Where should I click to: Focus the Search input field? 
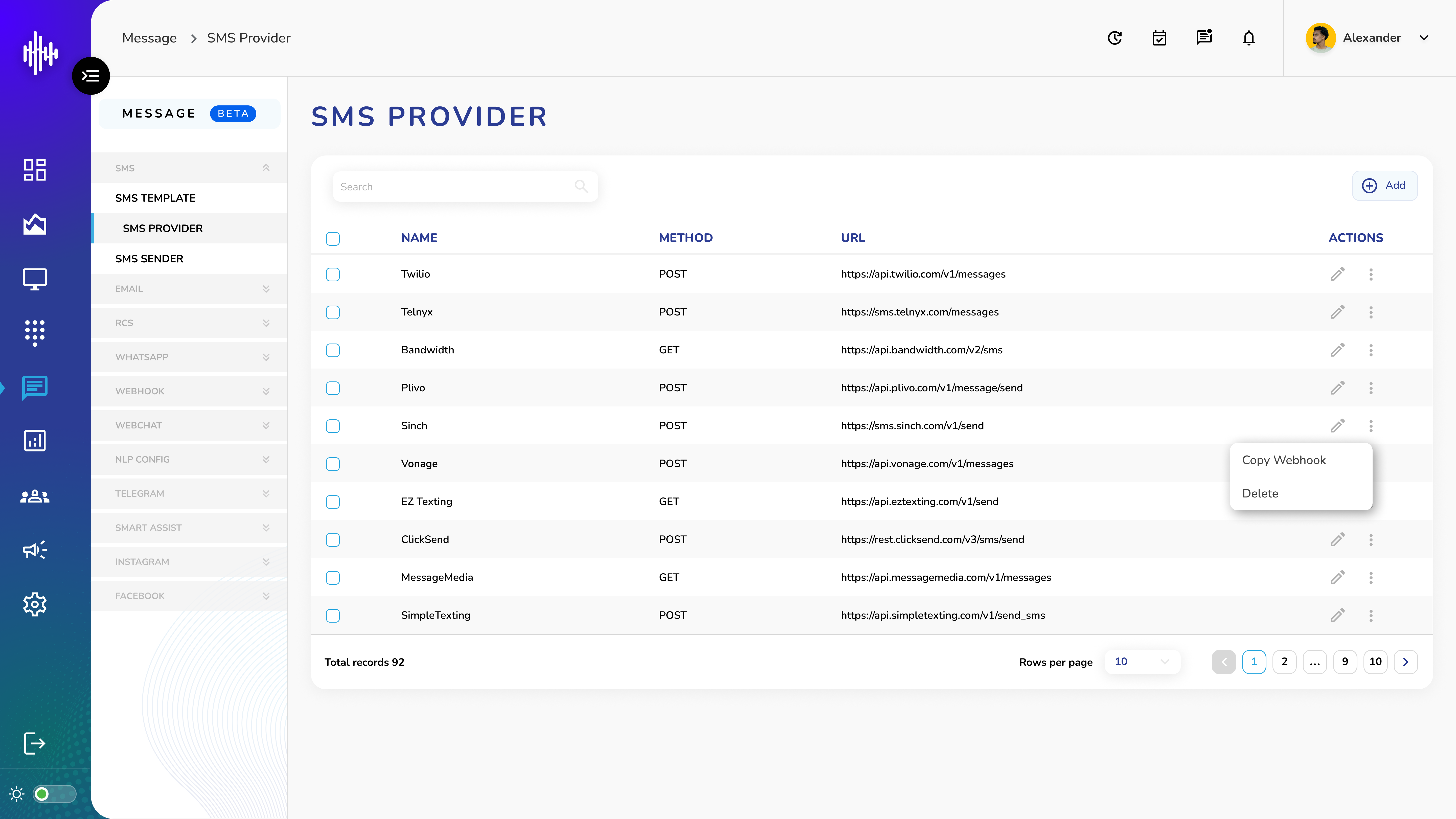(x=465, y=186)
